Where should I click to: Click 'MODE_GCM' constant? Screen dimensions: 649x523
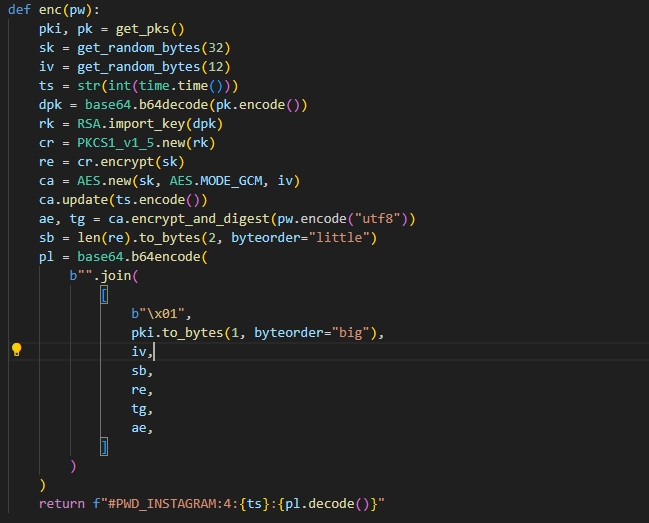tap(231, 181)
